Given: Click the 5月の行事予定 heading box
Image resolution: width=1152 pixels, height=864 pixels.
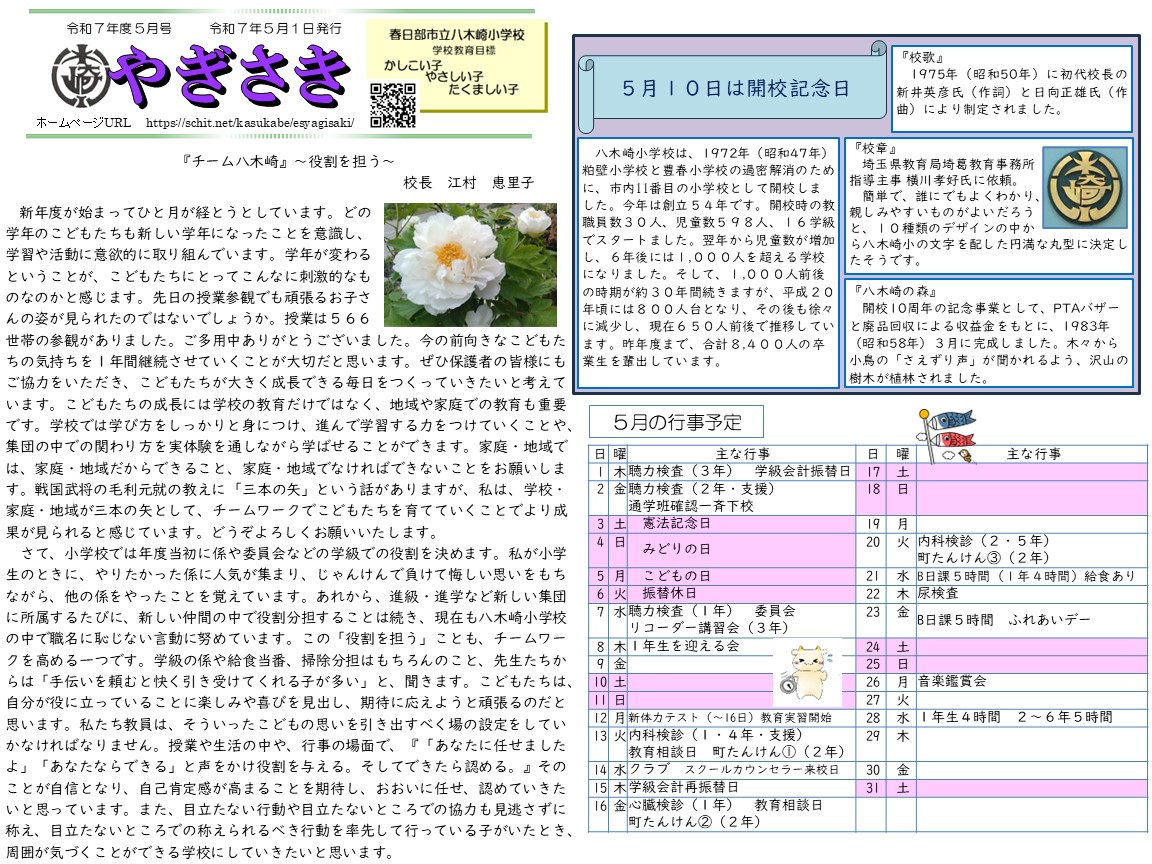Looking at the screenshot, I should [x=675, y=420].
